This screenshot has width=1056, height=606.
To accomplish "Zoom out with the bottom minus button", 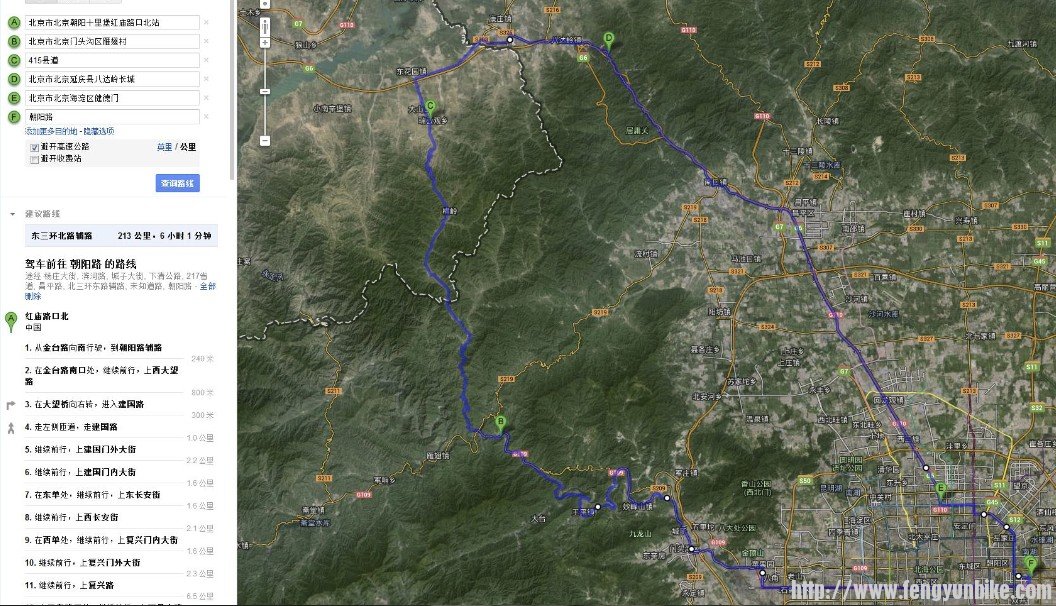I will pos(265,141).
